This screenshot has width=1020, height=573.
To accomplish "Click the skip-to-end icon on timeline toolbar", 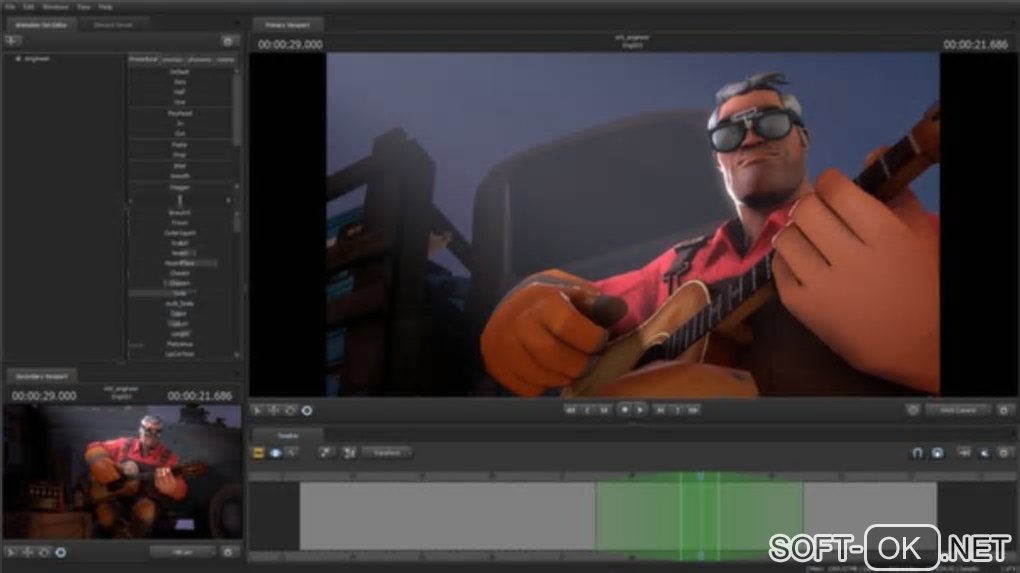I will click(x=964, y=453).
